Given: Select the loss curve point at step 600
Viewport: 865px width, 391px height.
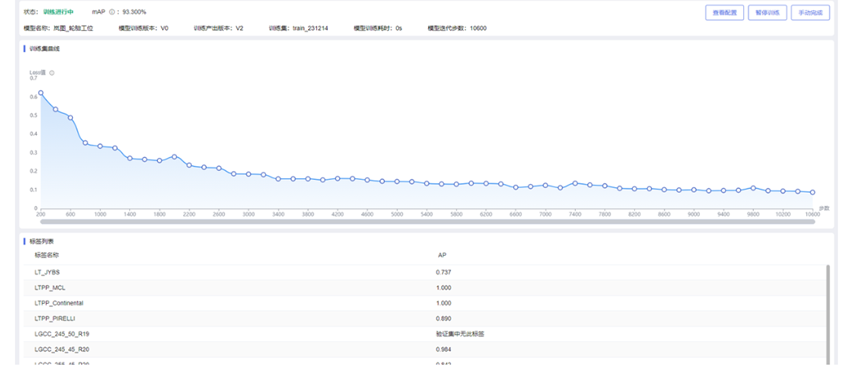Looking at the screenshot, I should tap(70, 117).
